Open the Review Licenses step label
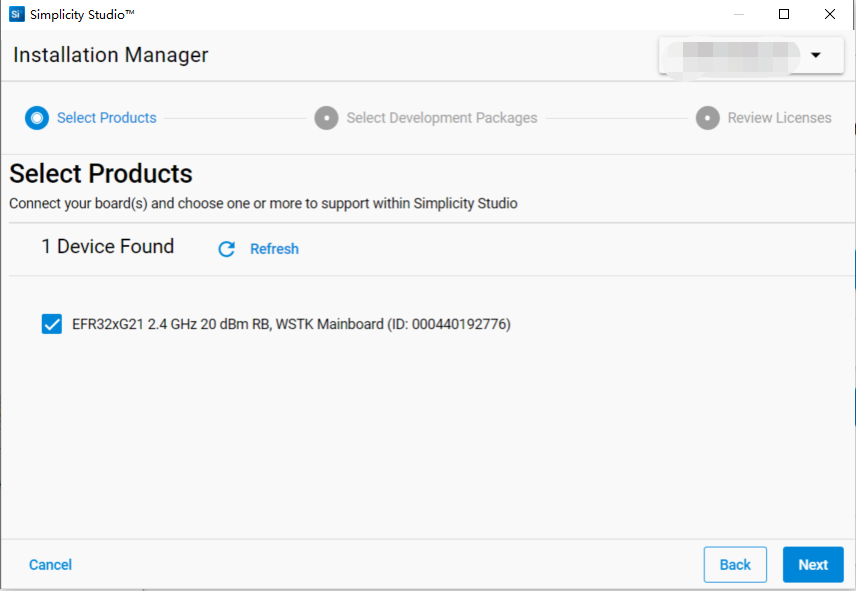Screen dimensions: 856x591 coord(779,118)
